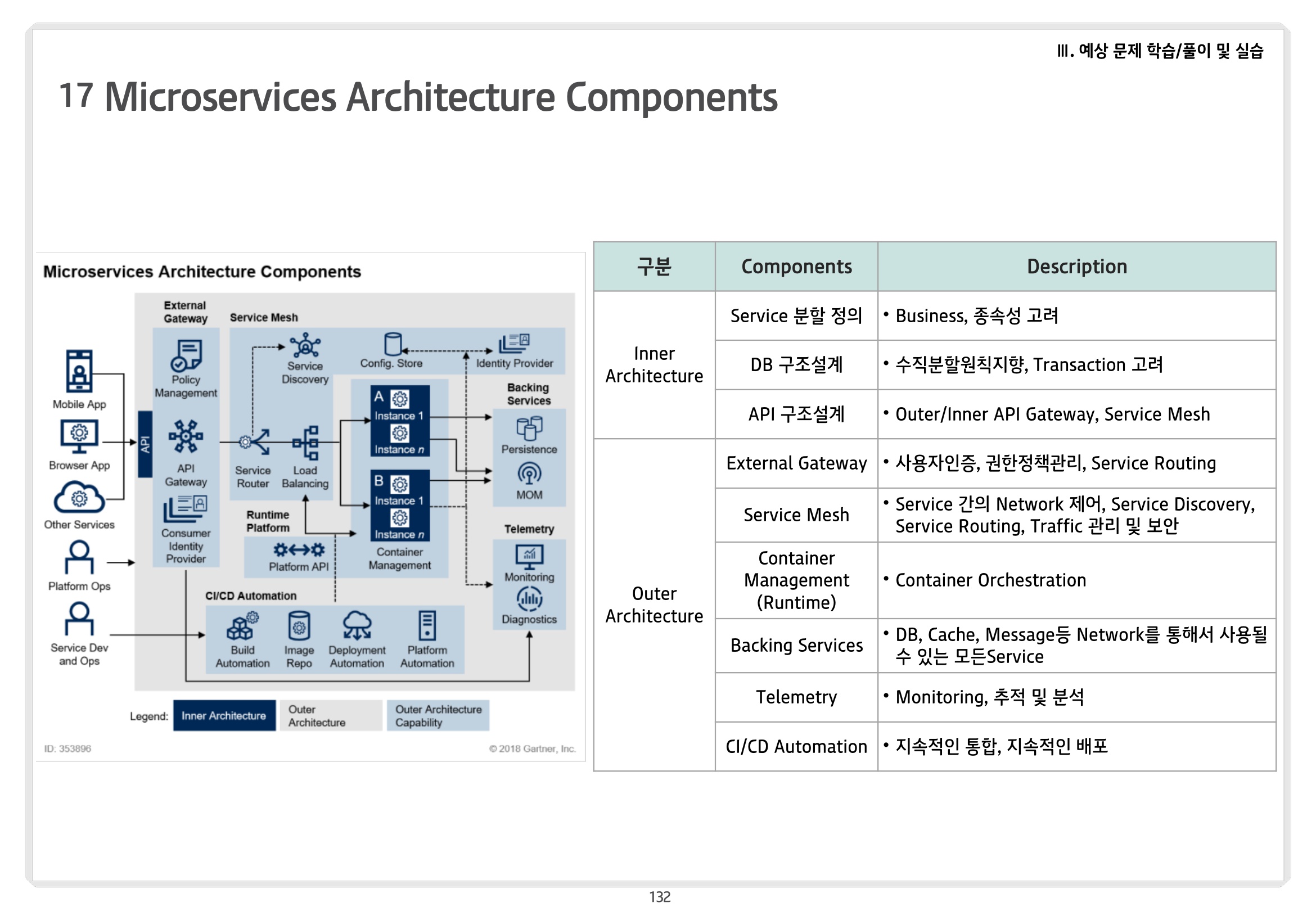Click the Backing Services heading in diagram
Viewport: 1316px width, 911px height.
pyautogui.click(x=529, y=394)
